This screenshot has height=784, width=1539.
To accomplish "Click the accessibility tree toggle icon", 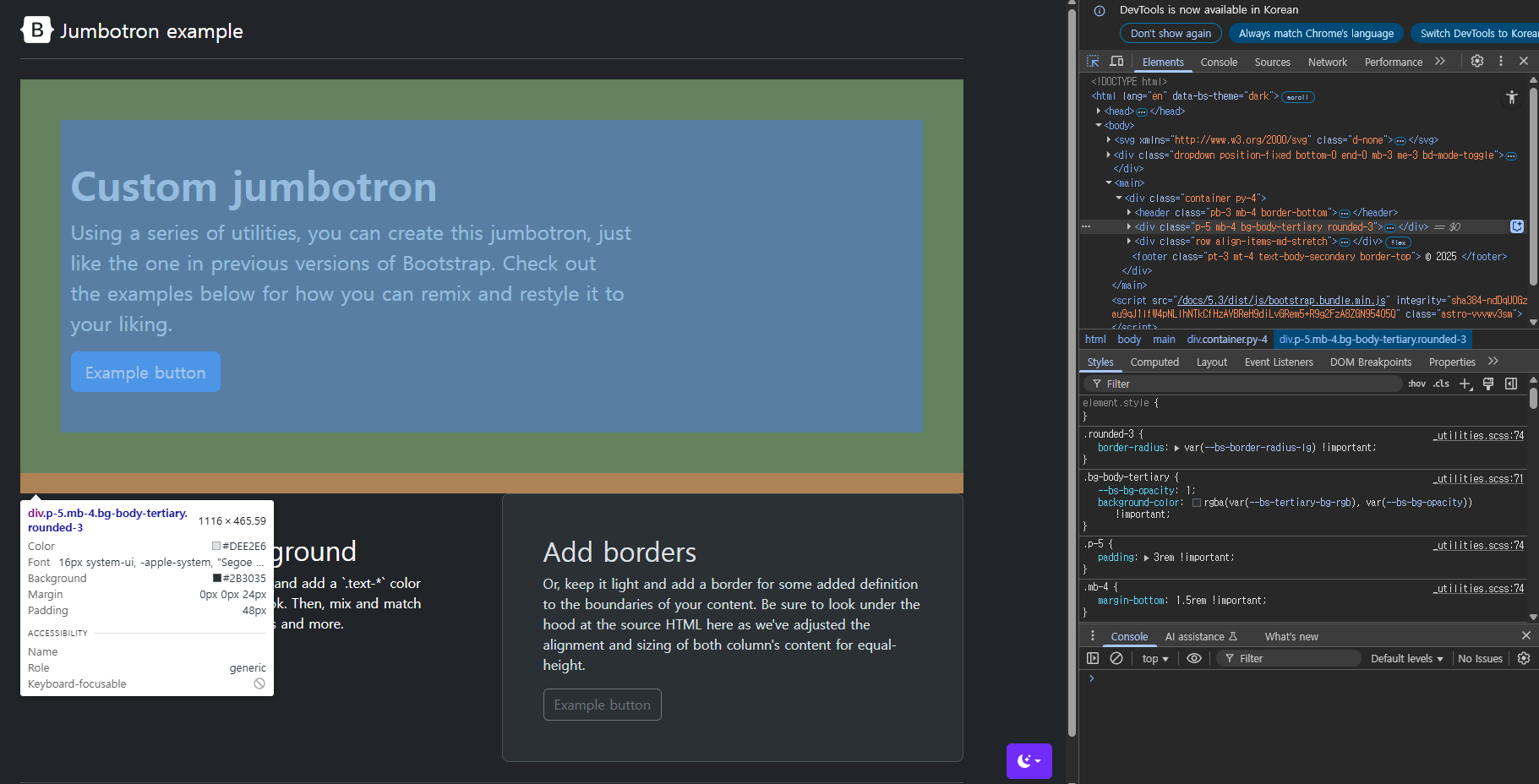I will 1512,97.
